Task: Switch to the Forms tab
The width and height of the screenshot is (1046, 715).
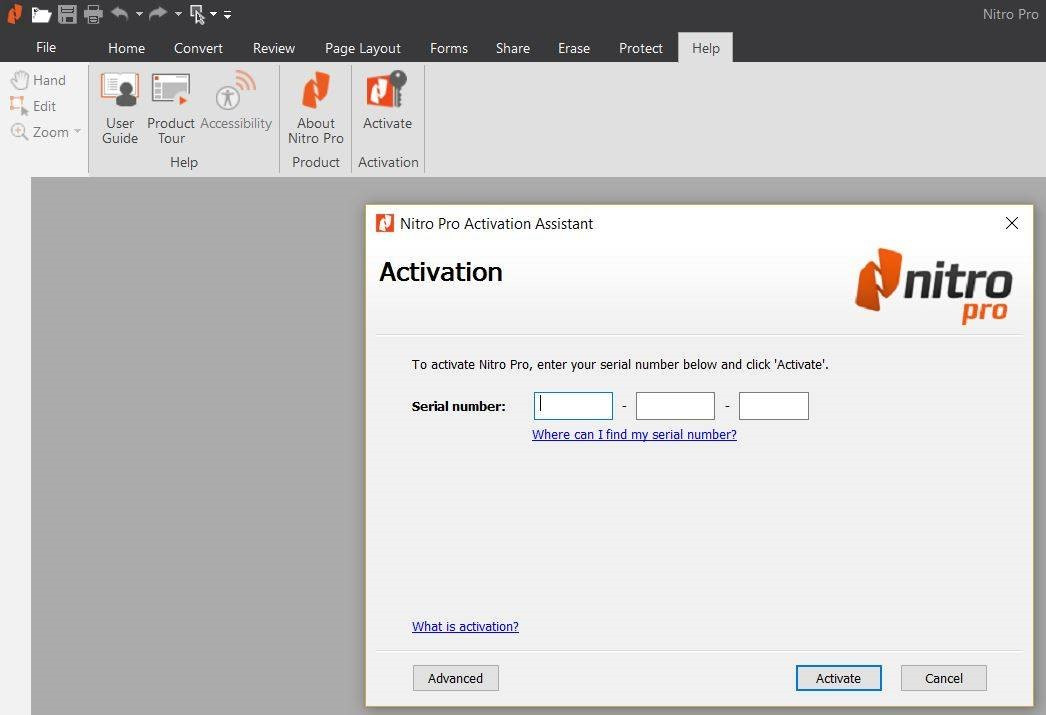Action: (x=449, y=48)
